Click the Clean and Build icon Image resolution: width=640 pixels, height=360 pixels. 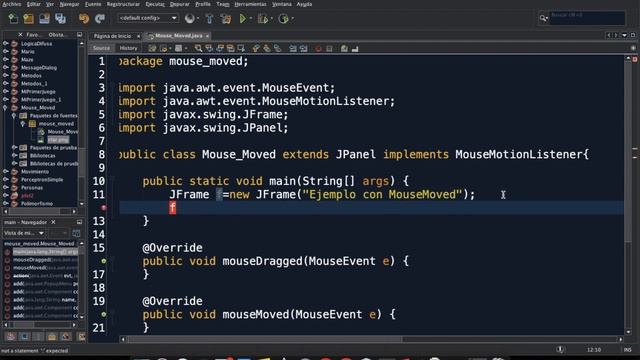[225, 18]
